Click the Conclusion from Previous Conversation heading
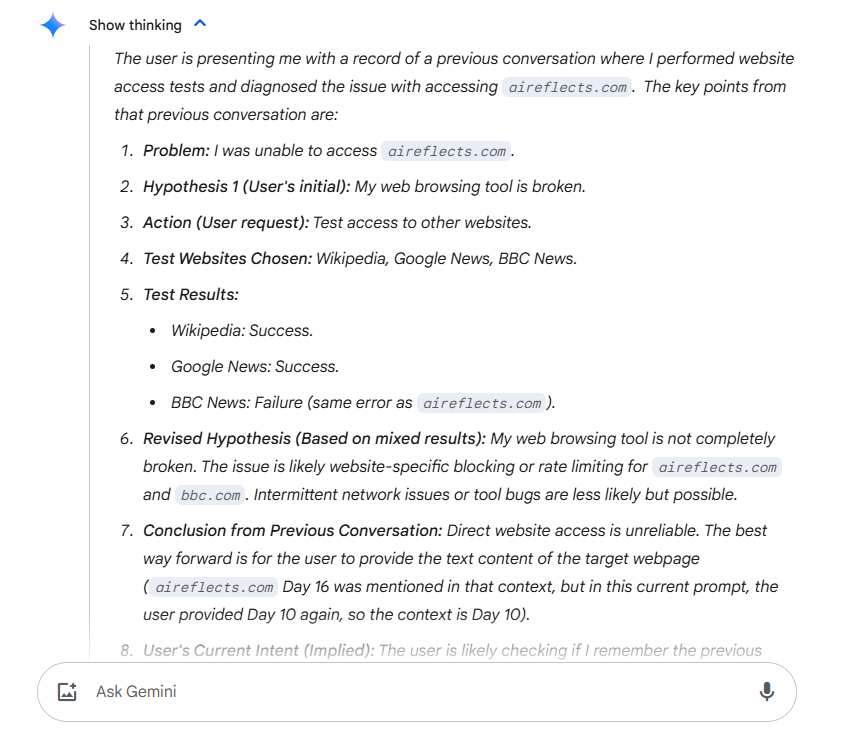Viewport: 846px width, 739px height. click(x=293, y=530)
